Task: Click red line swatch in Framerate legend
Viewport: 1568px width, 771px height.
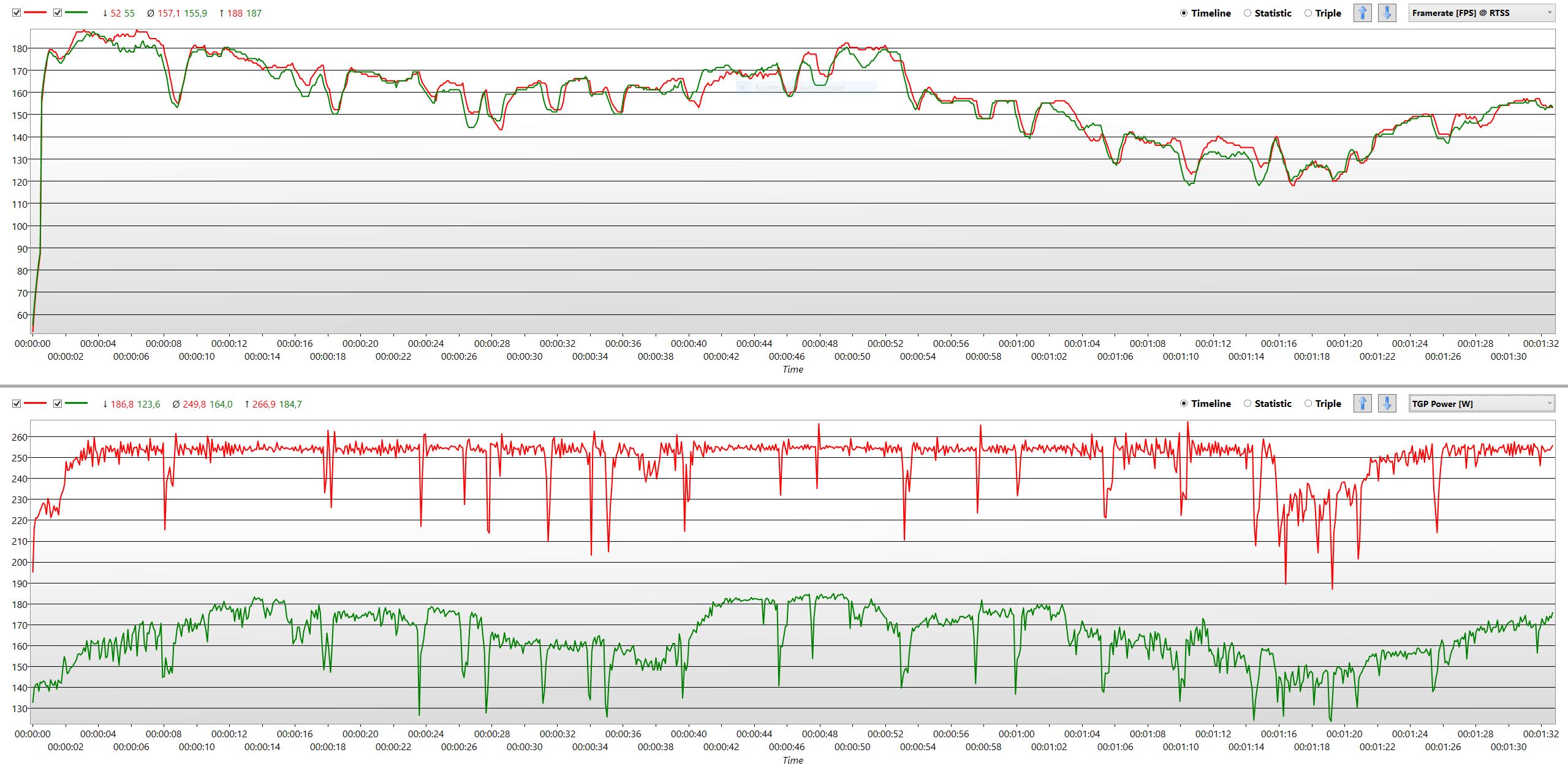Action: click(36, 13)
